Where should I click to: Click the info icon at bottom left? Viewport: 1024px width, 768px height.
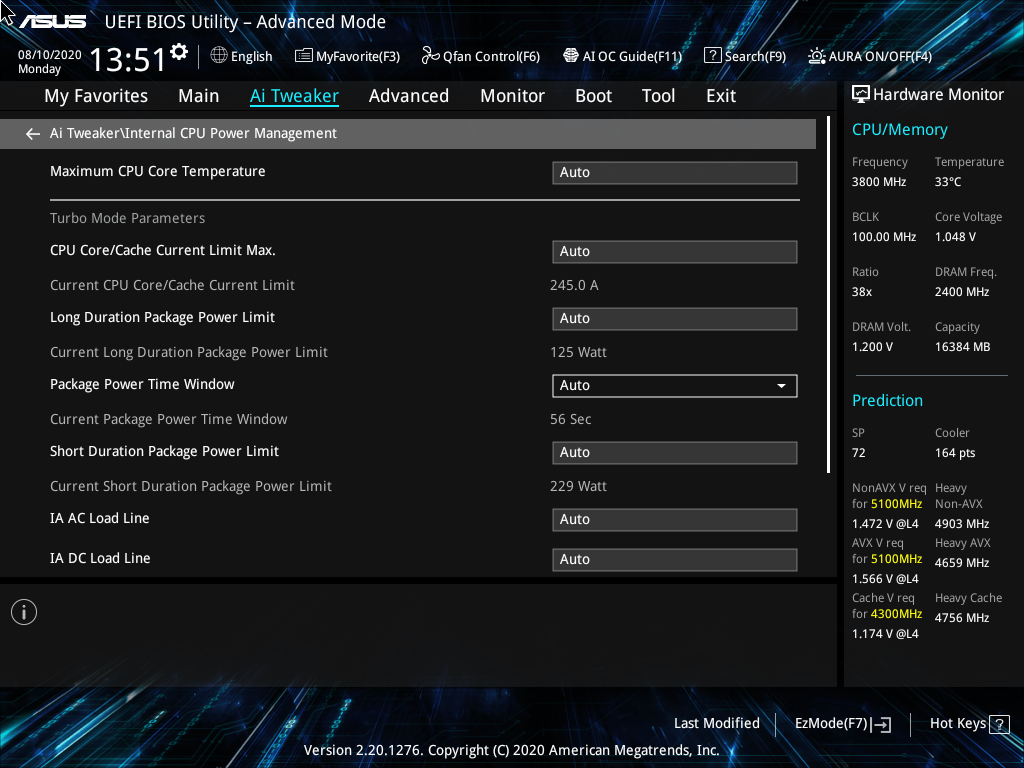click(23, 611)
